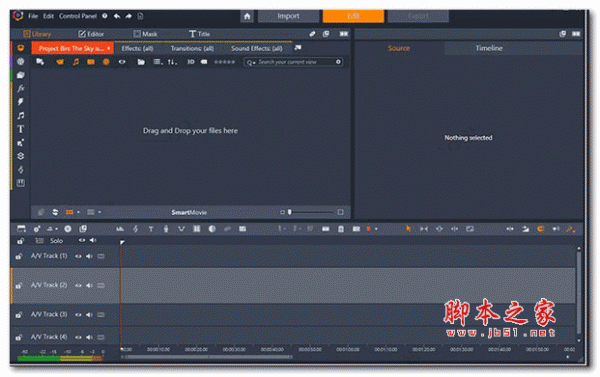The image size is (600, 377).
Task: Click the audio filter note icon in the library toolbar
Action: point(76,62)
